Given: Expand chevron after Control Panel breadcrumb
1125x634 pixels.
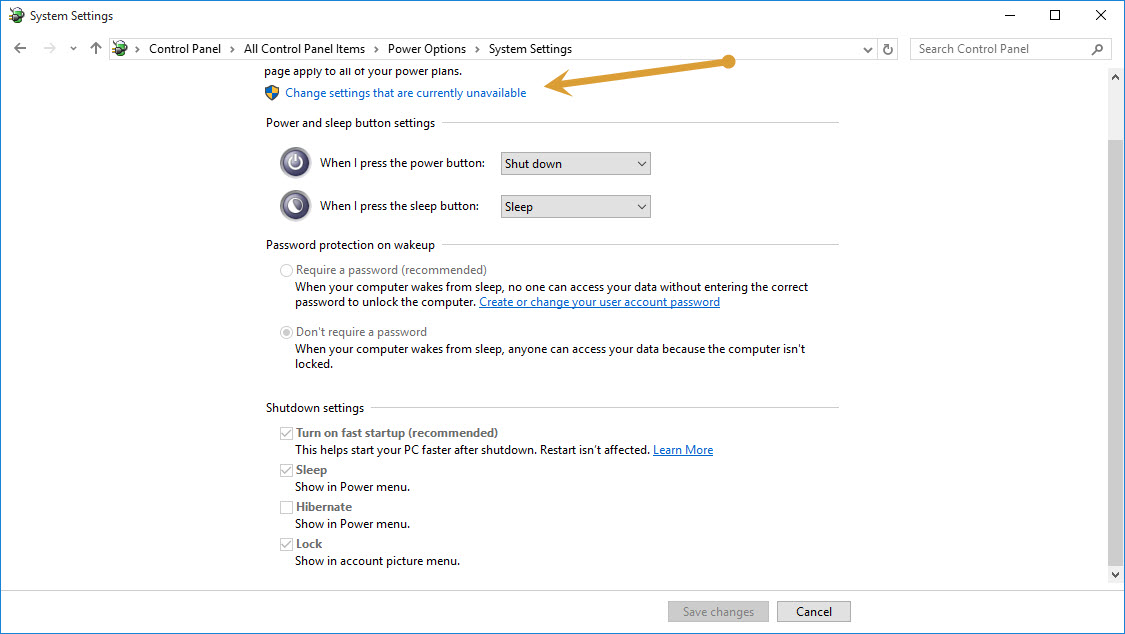Looking at the screenshot, I should click(232, 49).
